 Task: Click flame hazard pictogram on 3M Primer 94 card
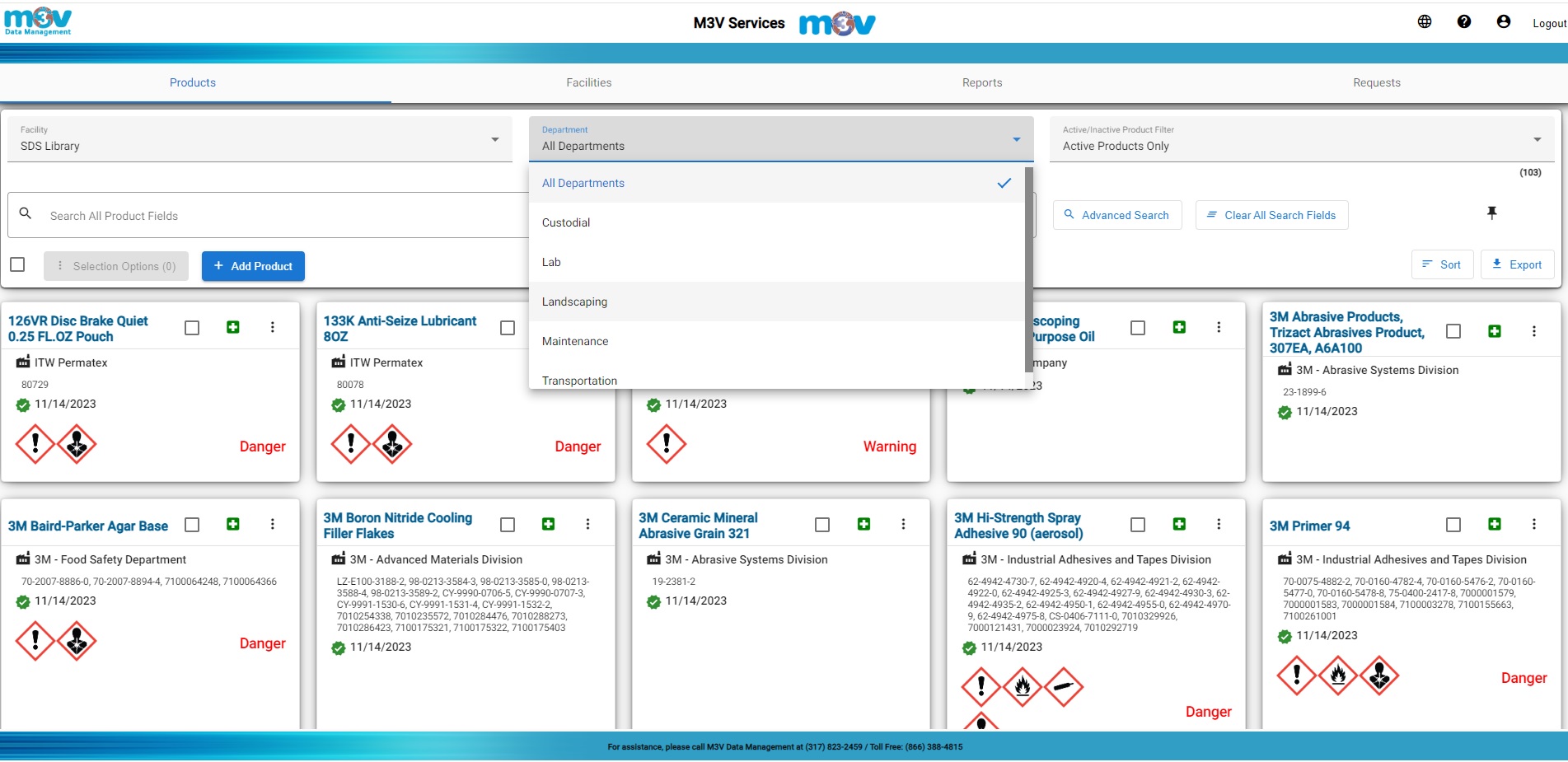click(1338, 676)
